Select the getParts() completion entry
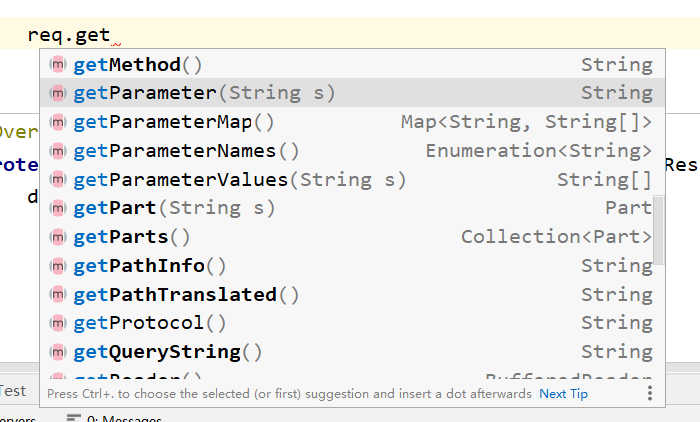700x422 pixels. tap(132, 237)
